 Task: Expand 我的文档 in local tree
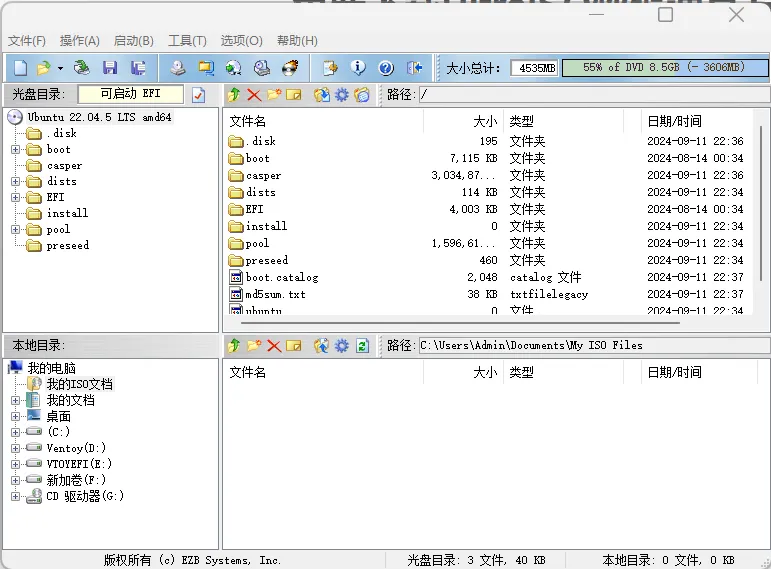pos(15,400)
